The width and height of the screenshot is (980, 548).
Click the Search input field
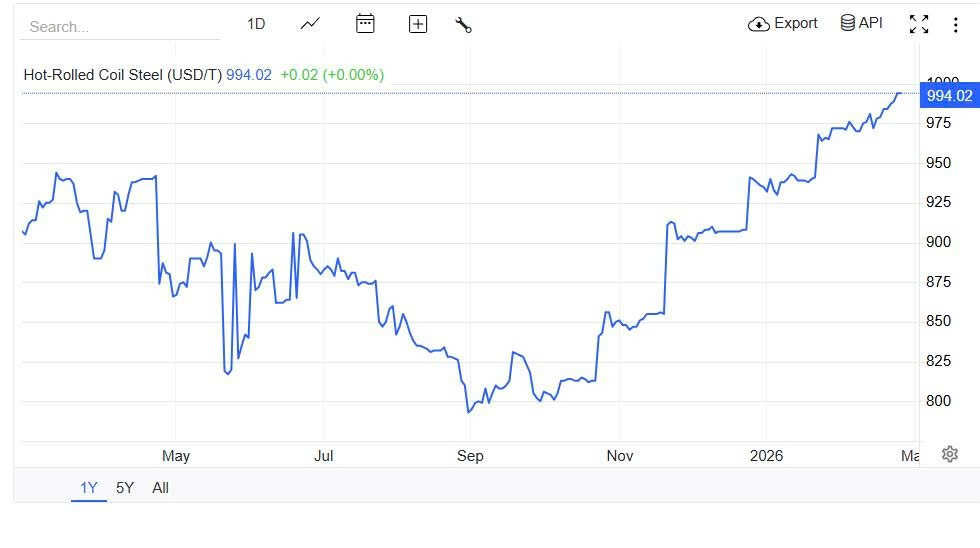120,27
